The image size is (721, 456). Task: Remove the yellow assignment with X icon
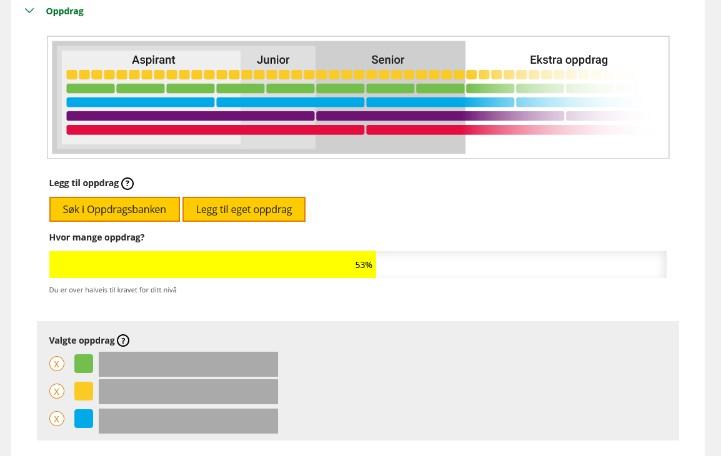[57, 391]
